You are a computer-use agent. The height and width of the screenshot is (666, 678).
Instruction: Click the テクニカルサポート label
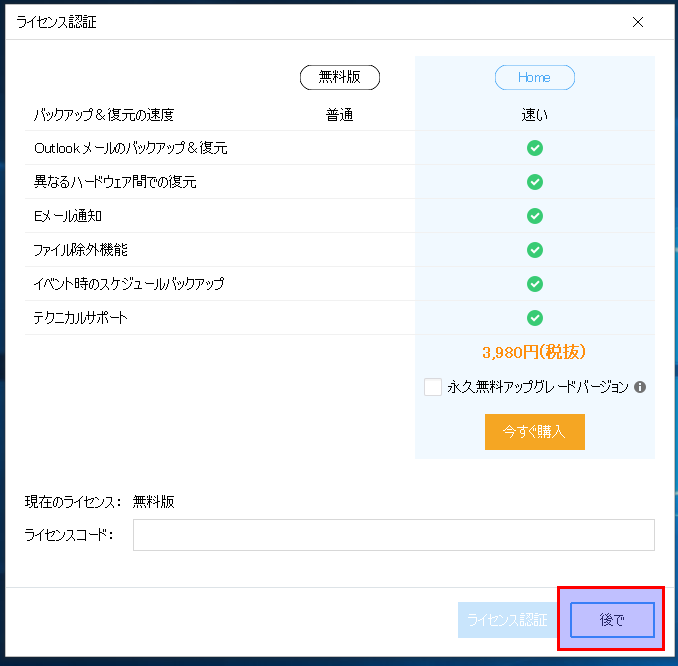80,318
